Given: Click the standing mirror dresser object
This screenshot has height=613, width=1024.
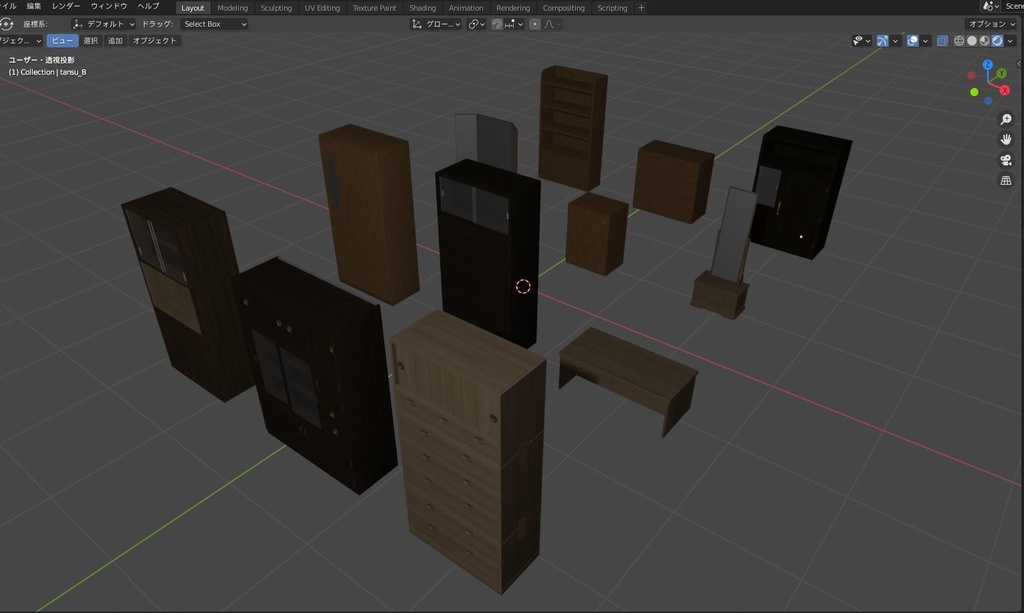Looking at the screenshot, I should click(x=724, y=255).
